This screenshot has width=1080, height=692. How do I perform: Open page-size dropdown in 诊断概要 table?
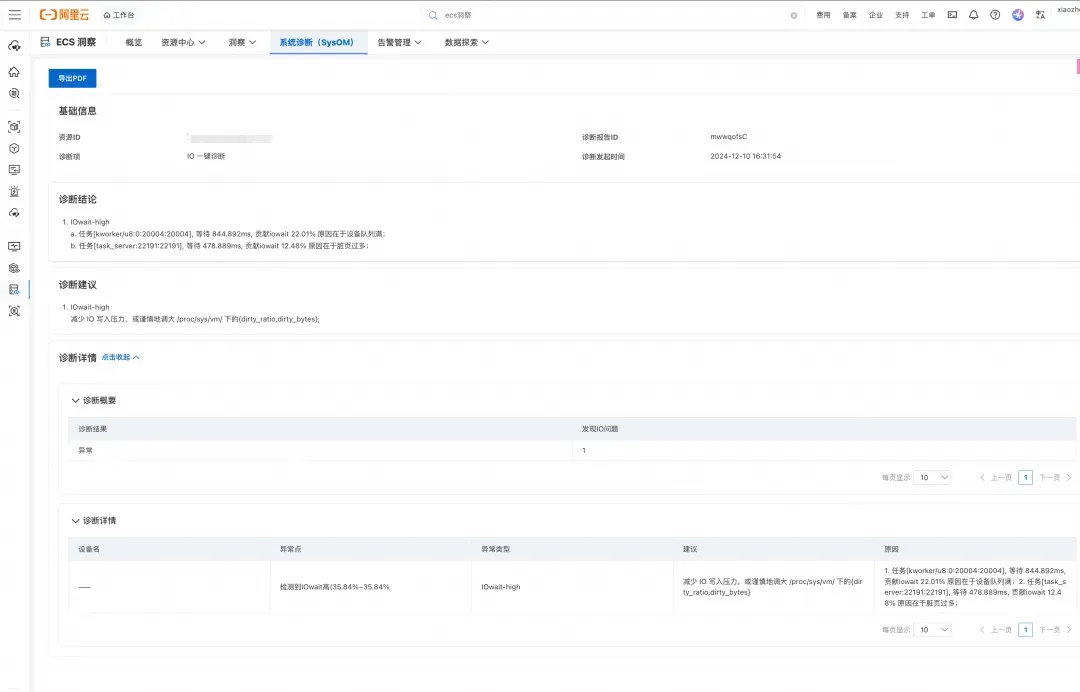coord(932,477)
